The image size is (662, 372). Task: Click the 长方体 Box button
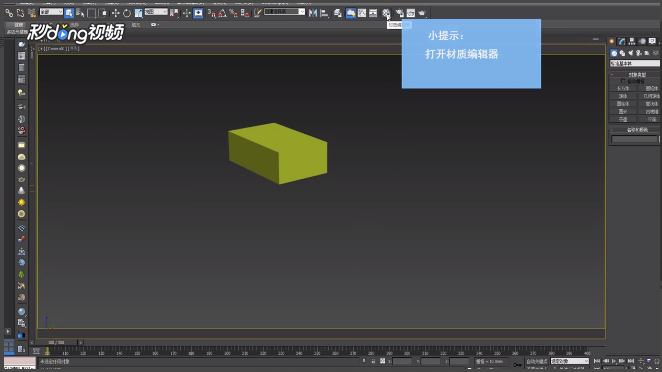(x=623, y=88)
